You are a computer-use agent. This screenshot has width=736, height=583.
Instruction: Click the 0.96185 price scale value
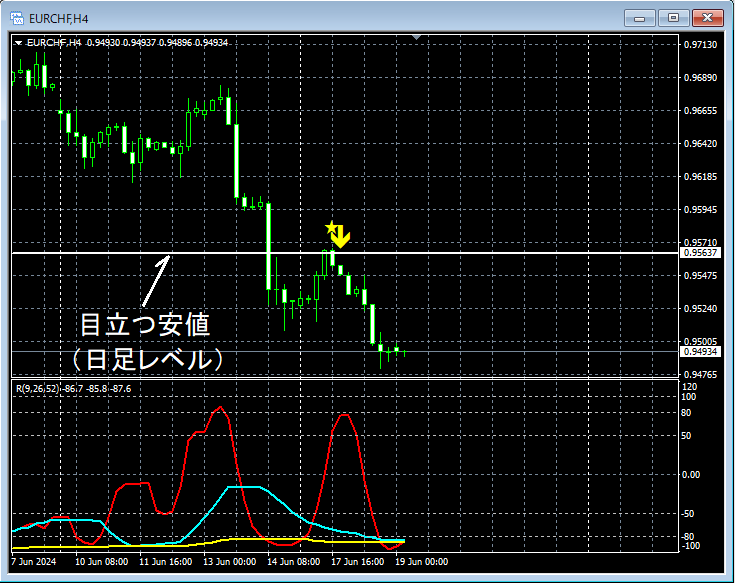pos(700,176)
